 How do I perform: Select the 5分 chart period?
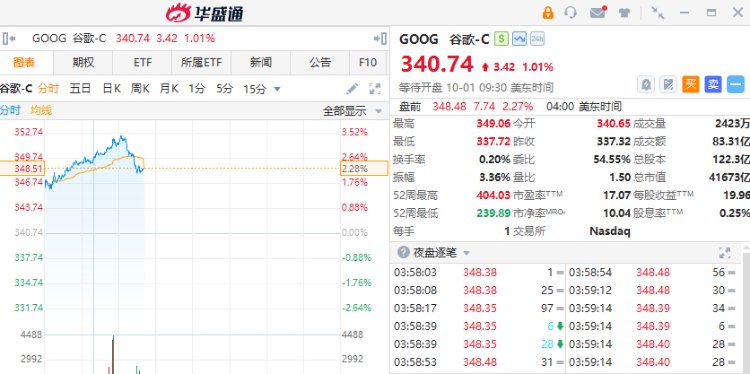point(224,88)
